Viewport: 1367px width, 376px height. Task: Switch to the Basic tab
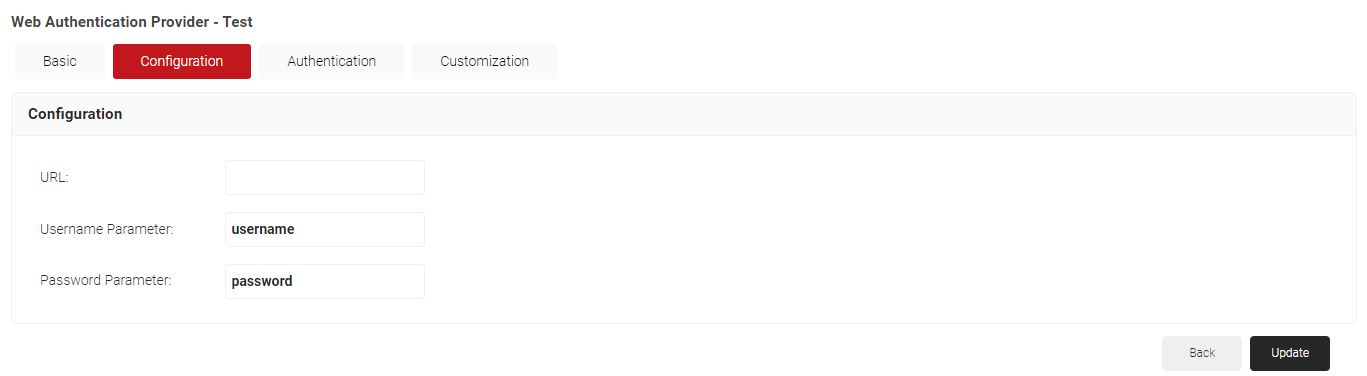(60, 61)
